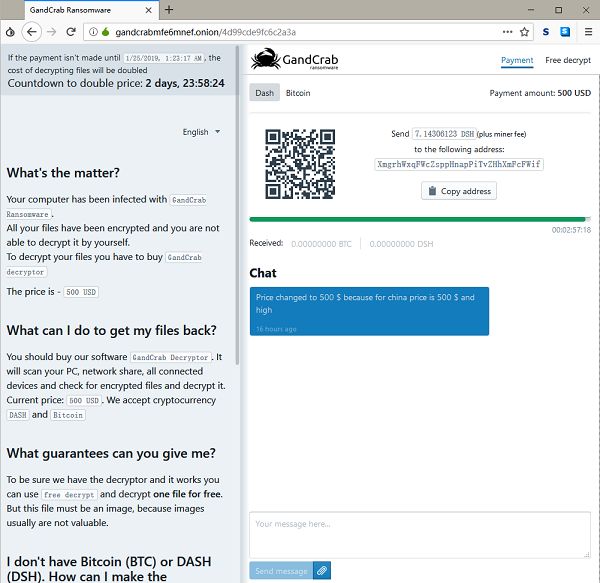
Task: Click the chat message input field
Action: 420,534
